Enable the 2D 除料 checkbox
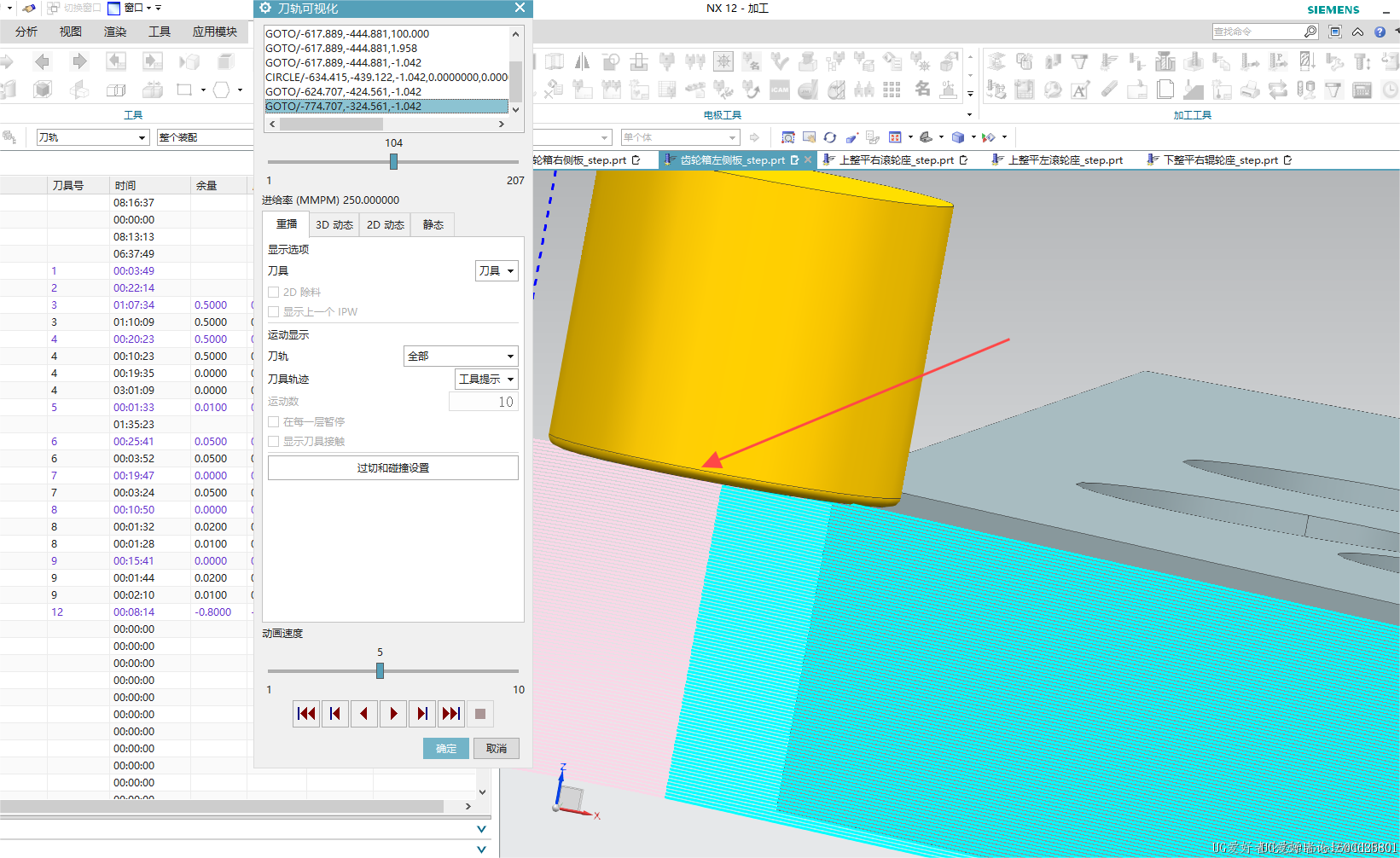This screenshot has width=1400, height=858. click(274, 292)
